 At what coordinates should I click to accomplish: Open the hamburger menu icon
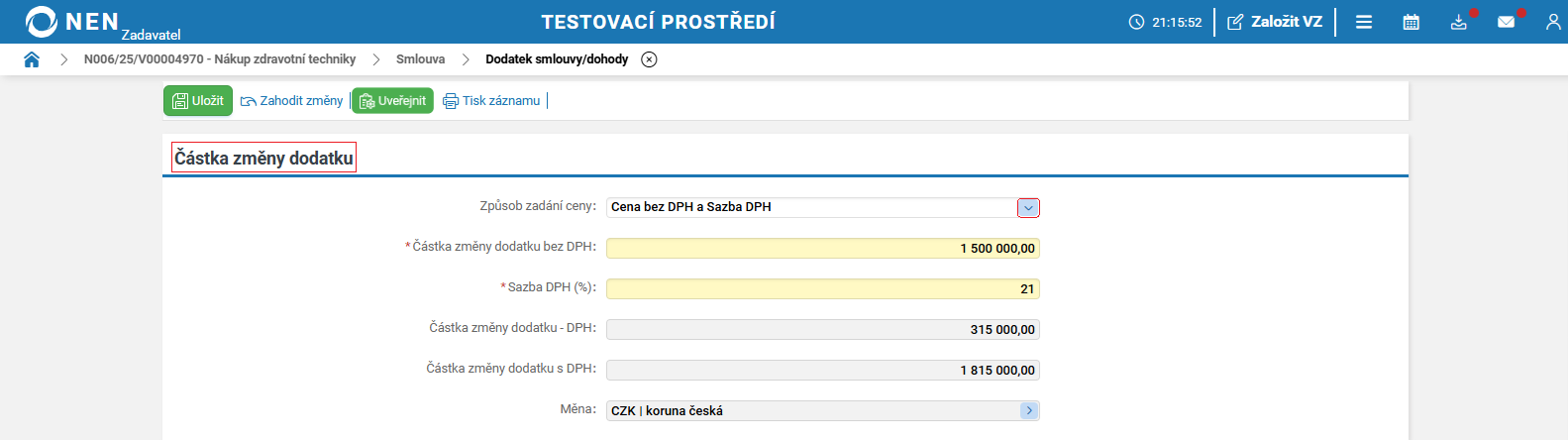point(1364,22)
